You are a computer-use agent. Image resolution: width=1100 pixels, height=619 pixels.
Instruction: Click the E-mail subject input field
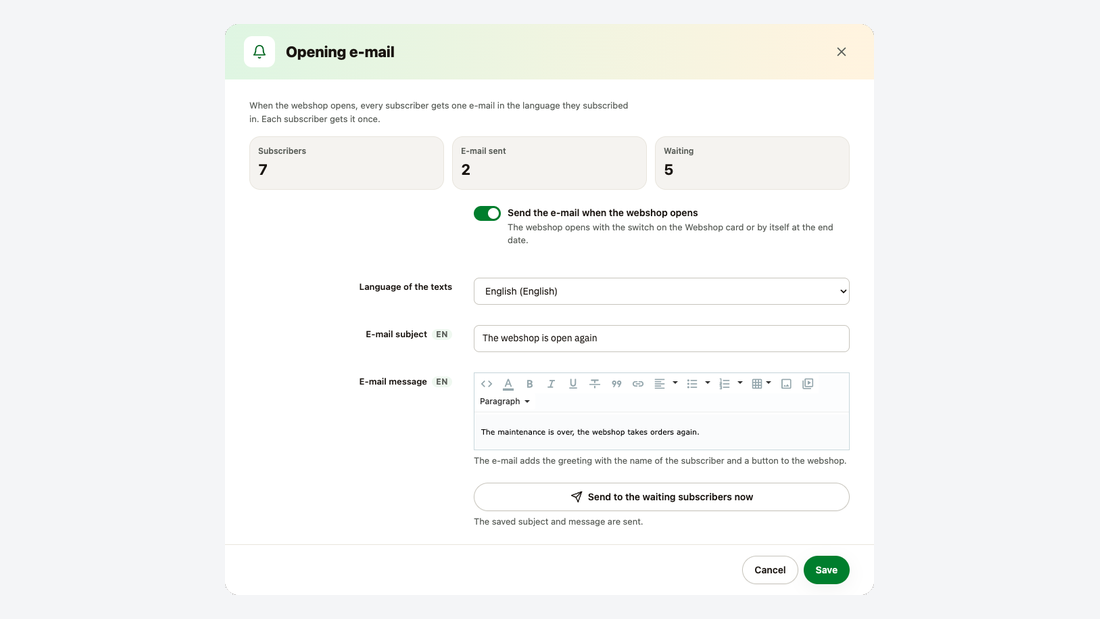pyautogui.click(x=662, y=338)
